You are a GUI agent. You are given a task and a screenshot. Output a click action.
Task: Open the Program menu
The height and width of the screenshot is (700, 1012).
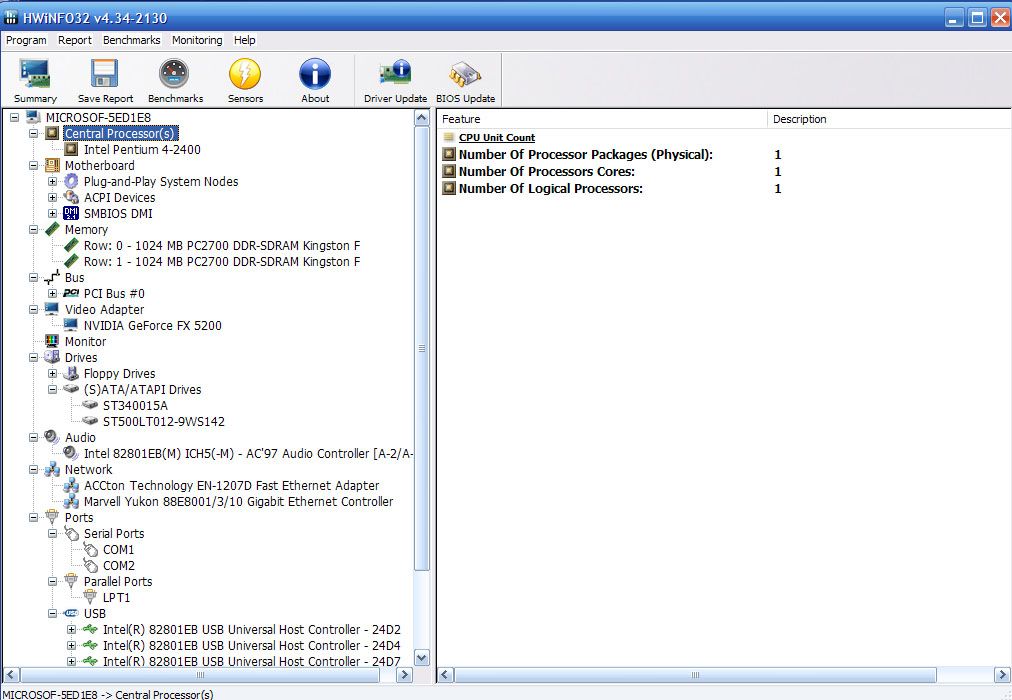26,40
